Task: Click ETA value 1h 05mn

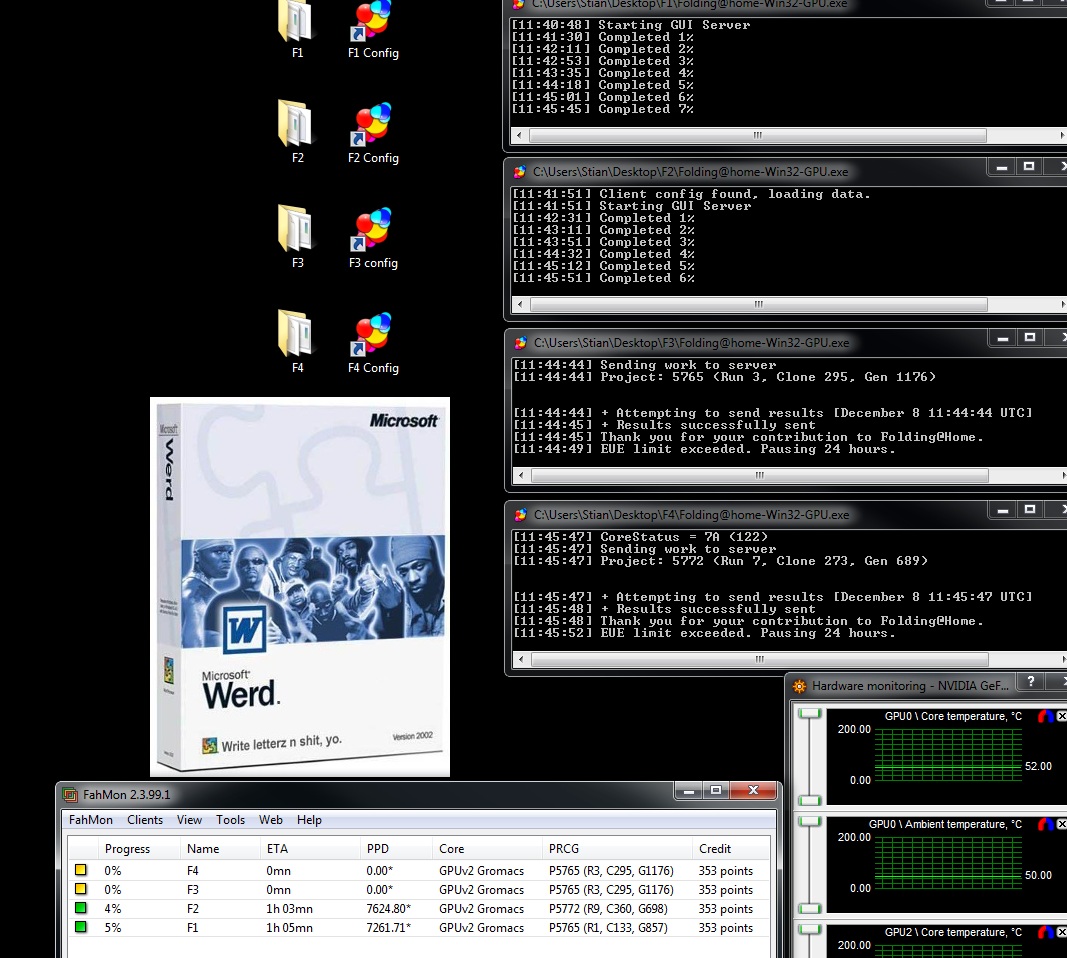Action: (x=290, y=927)
